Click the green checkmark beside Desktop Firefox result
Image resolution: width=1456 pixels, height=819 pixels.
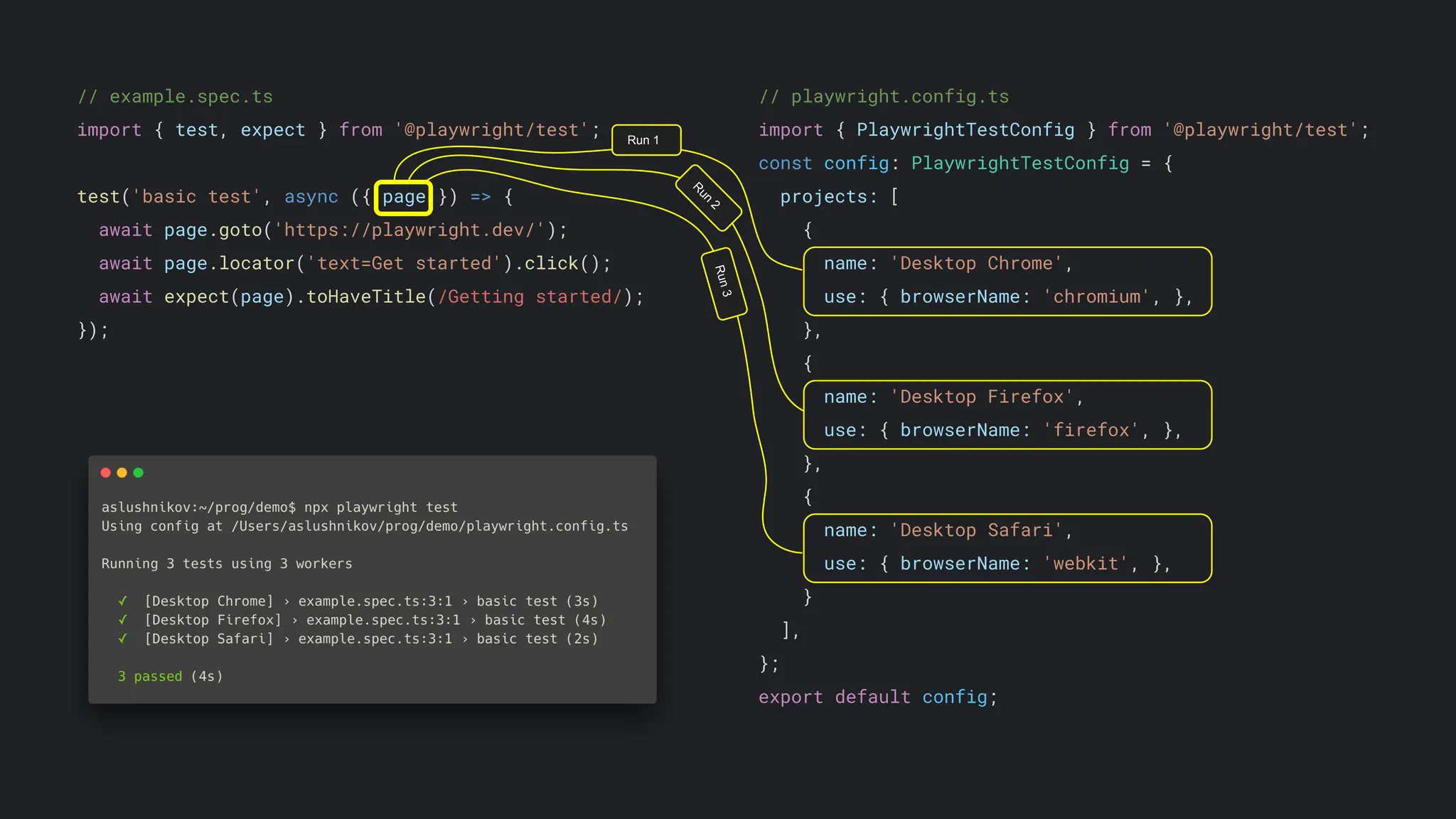pyautogui.click(x=123, y=620)
